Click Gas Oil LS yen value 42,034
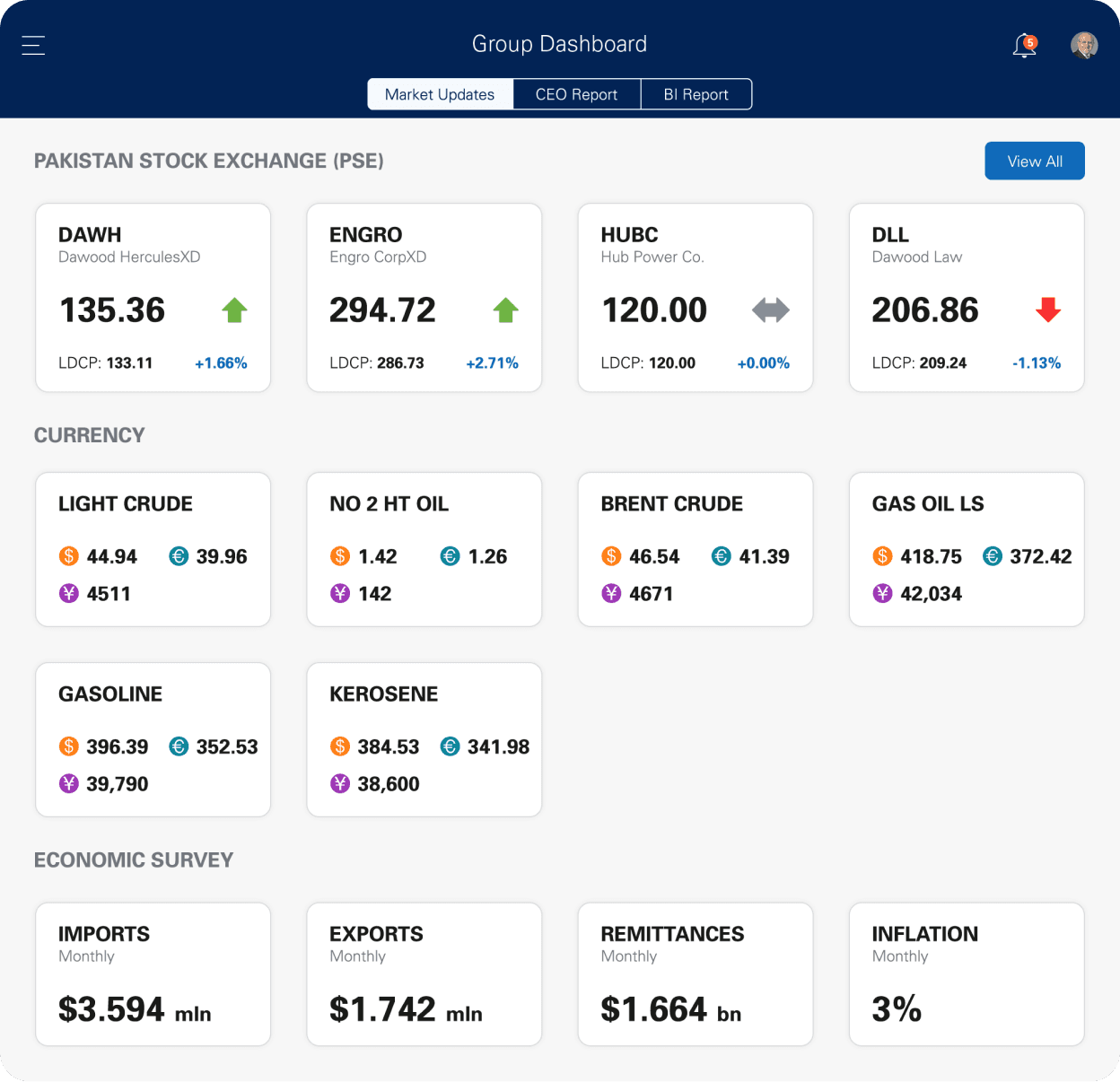 (931, 594)
